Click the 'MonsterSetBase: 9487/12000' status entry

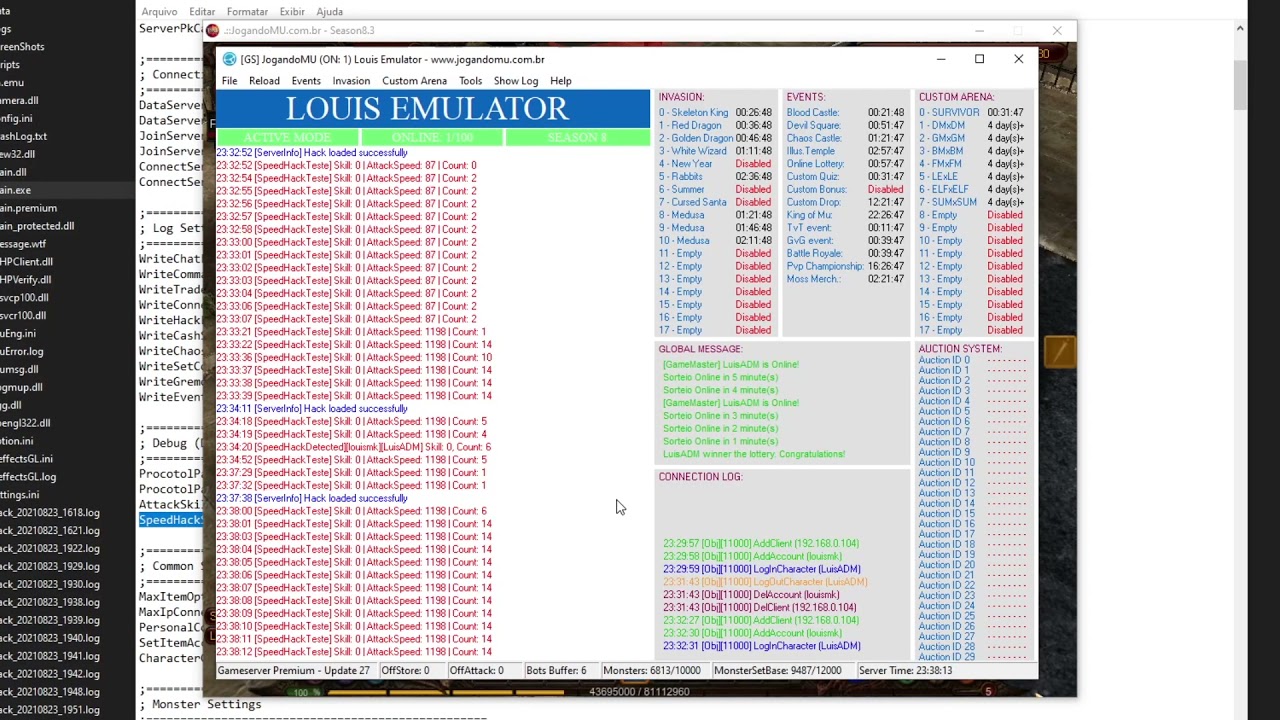[x=777, y=671]
